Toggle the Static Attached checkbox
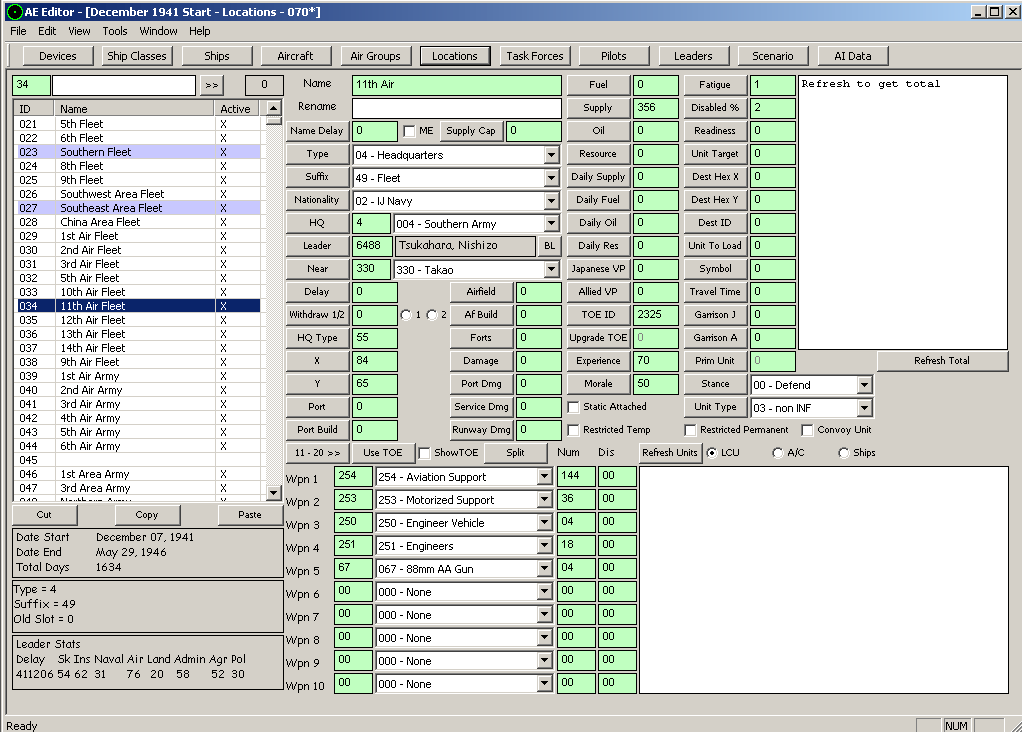This screenshot has height=732, width=1022. [574, 407]
